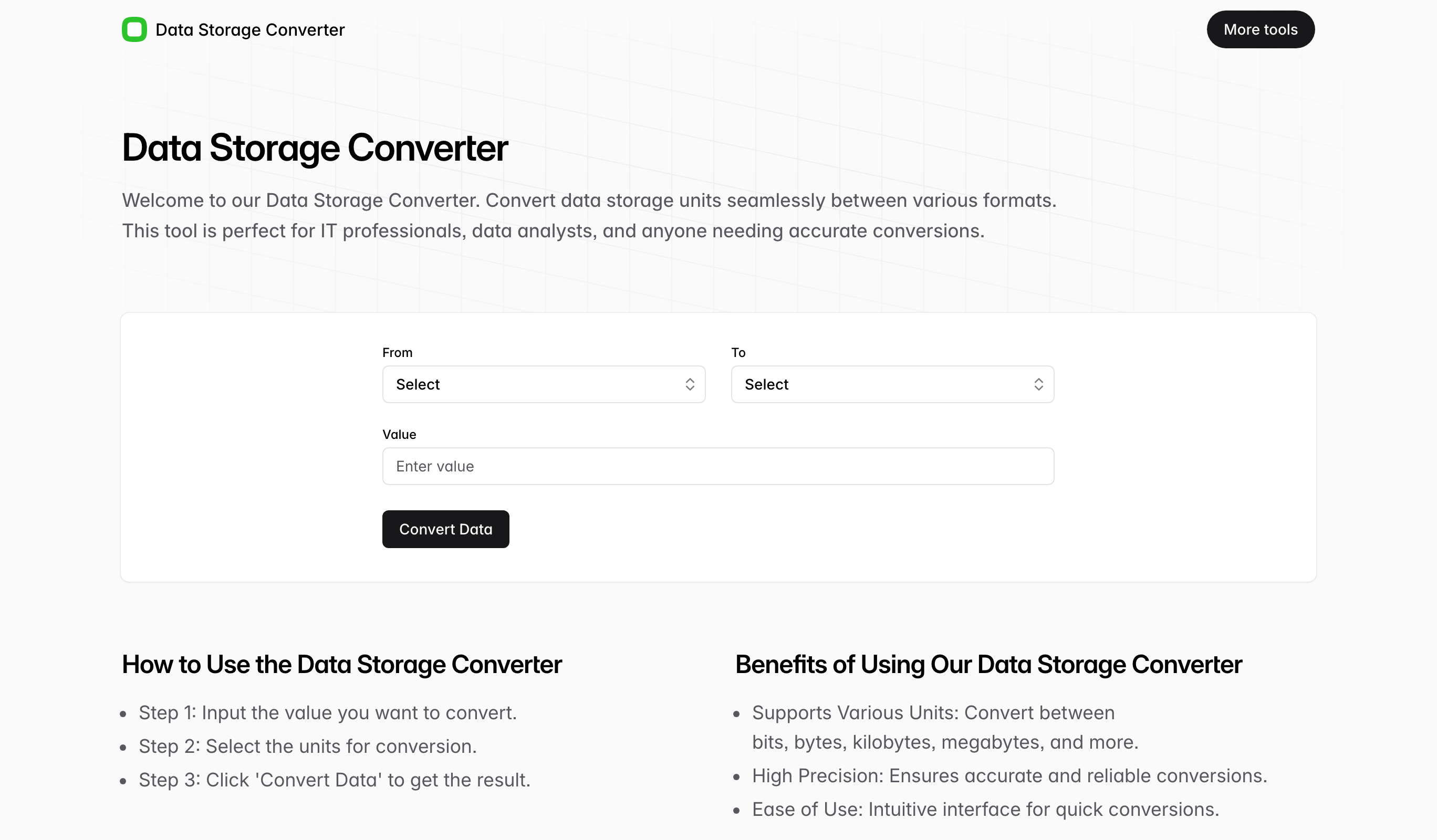Open the To unit dropdown
1437x840 pixels.
point(892,384)
